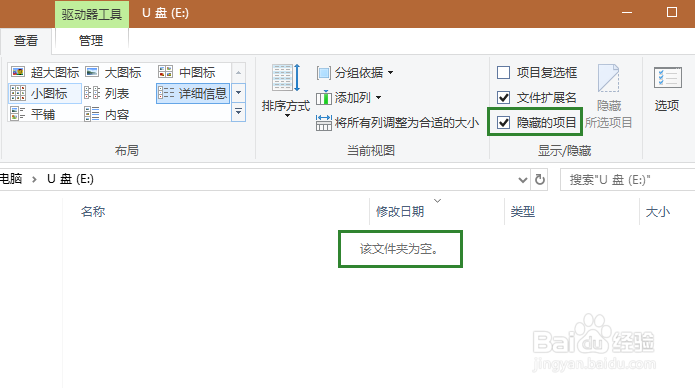695x388 pixels.
Task: Select the Extra large icons layout (超大图标)
Action: (45, 72)
